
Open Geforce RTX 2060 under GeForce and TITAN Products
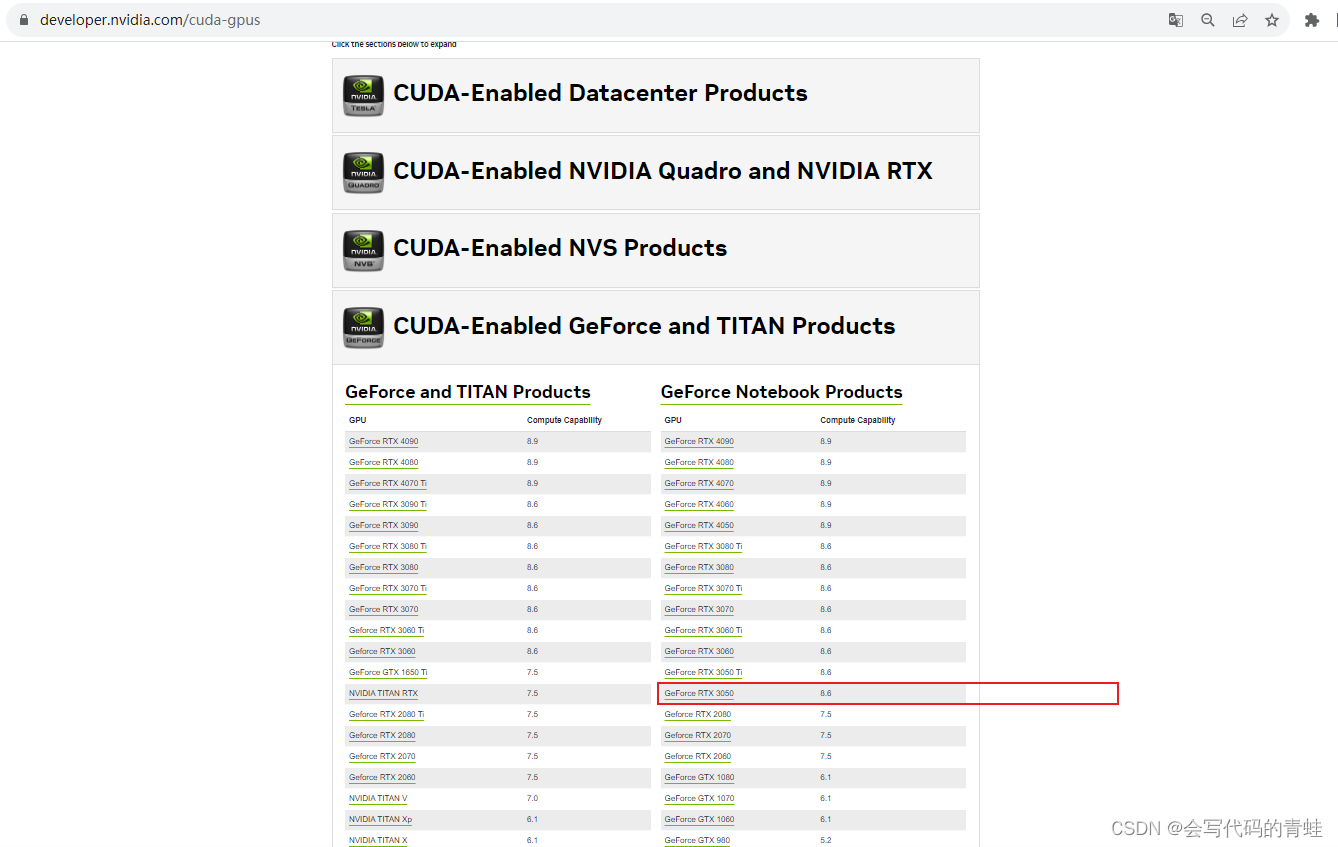pyautogui.click(x=382, y=777)
